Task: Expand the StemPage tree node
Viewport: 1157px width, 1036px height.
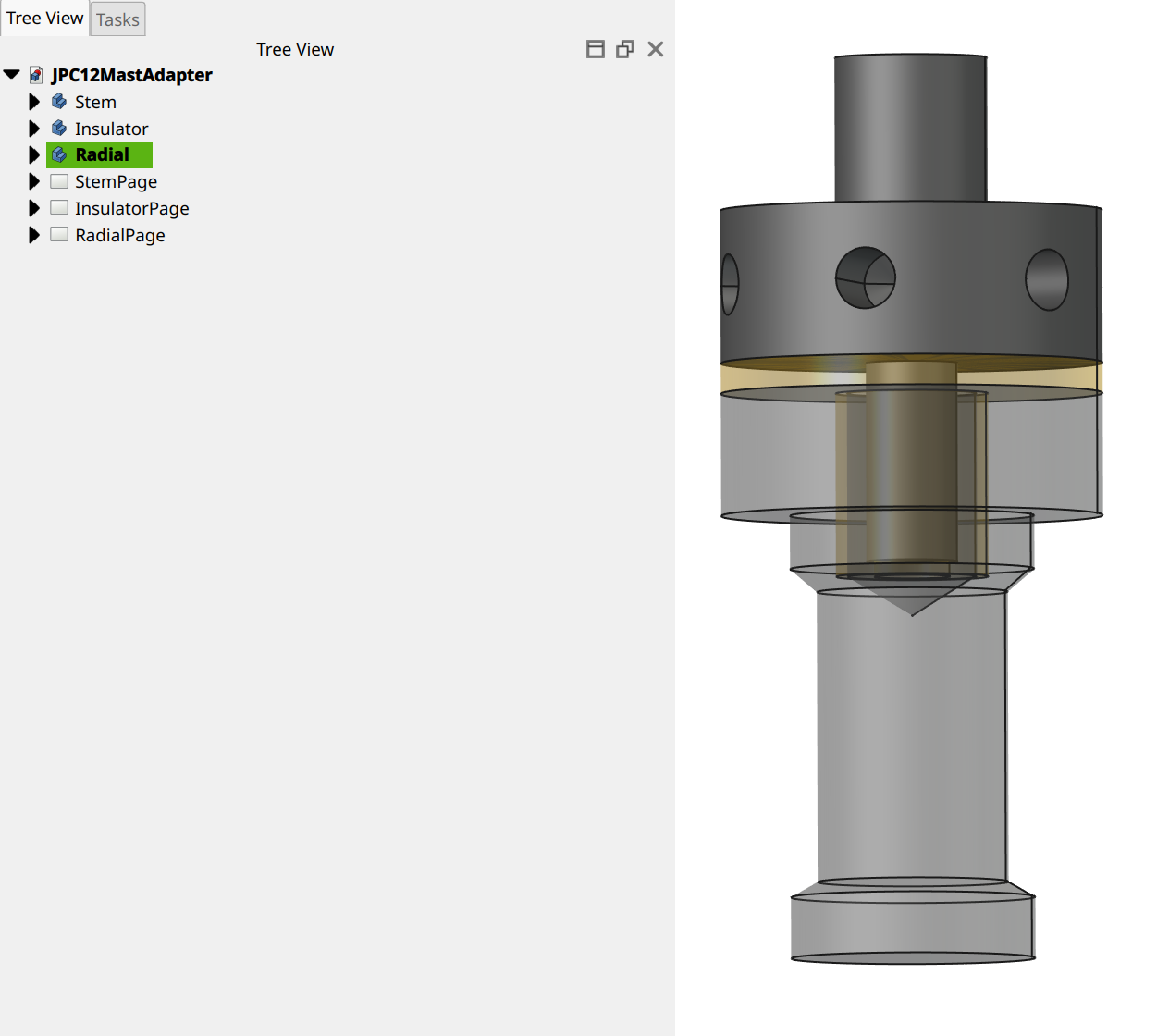Action: point(34,181)
